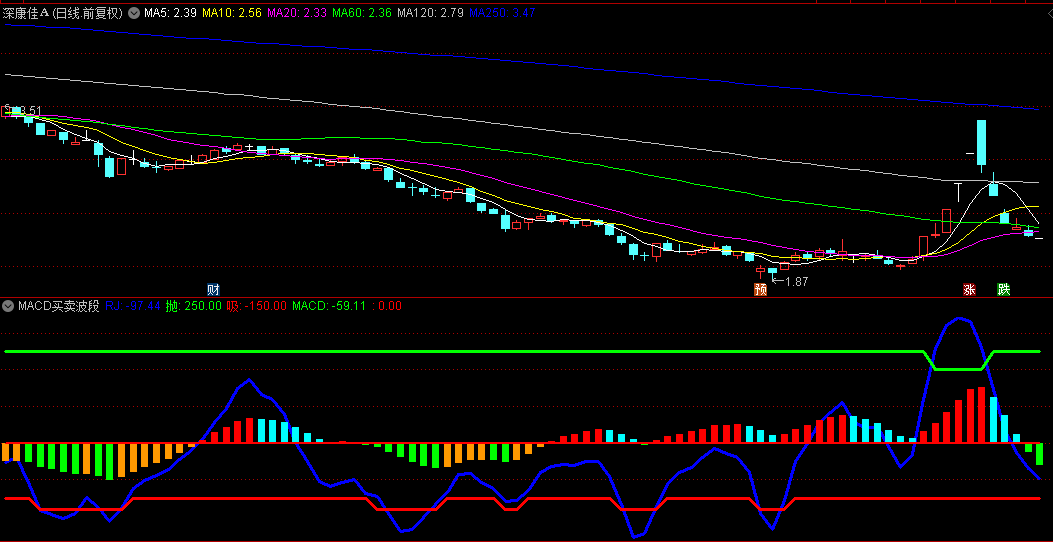This screenshot has height=542, width=1053.
Task: Click the 3.51 highest price label
Action: pos(30,110)
